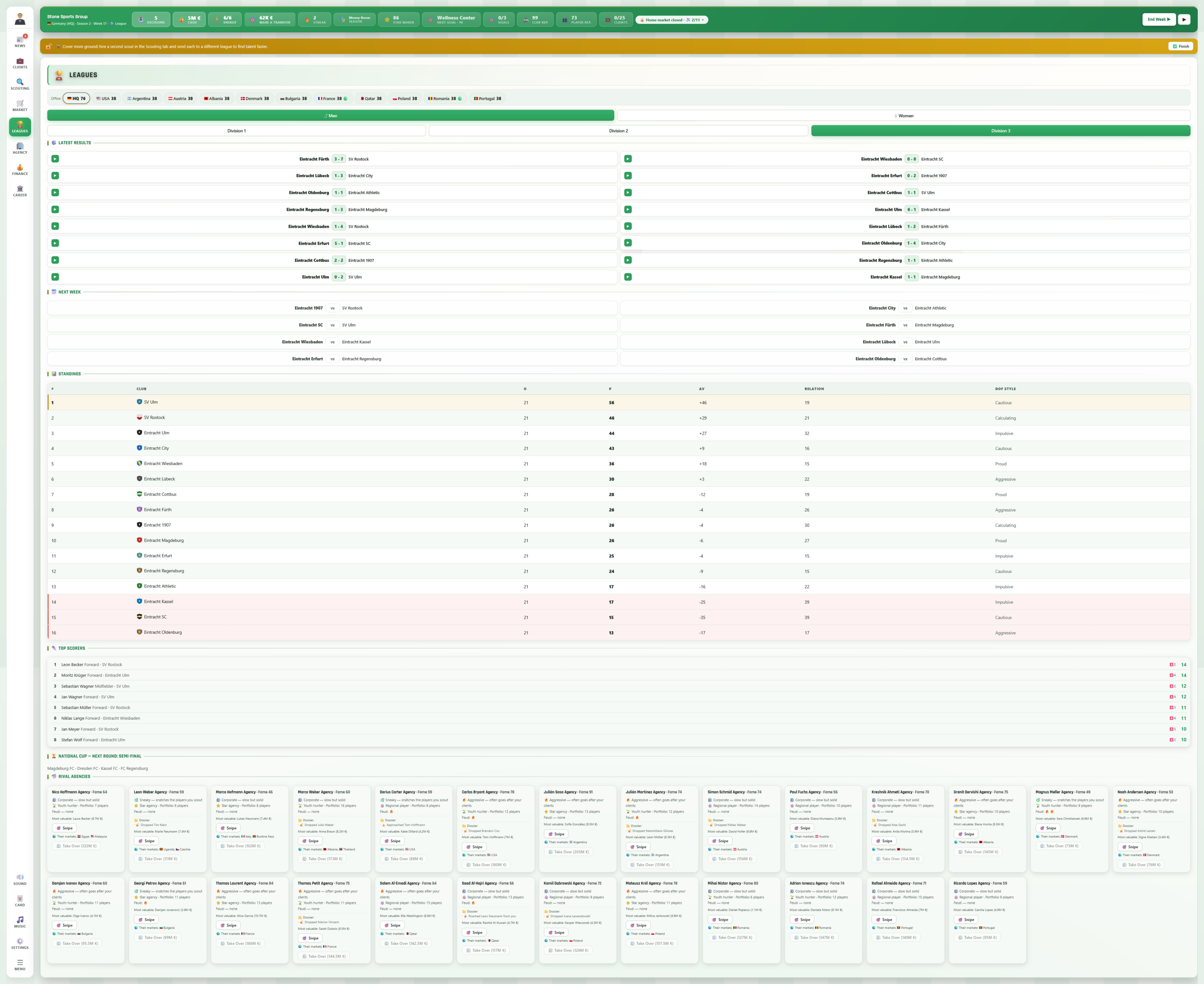The width and height of the screenshot is (1204, 984).
Task: Select the HQ 76 office chip
Action: coord(77,98)
